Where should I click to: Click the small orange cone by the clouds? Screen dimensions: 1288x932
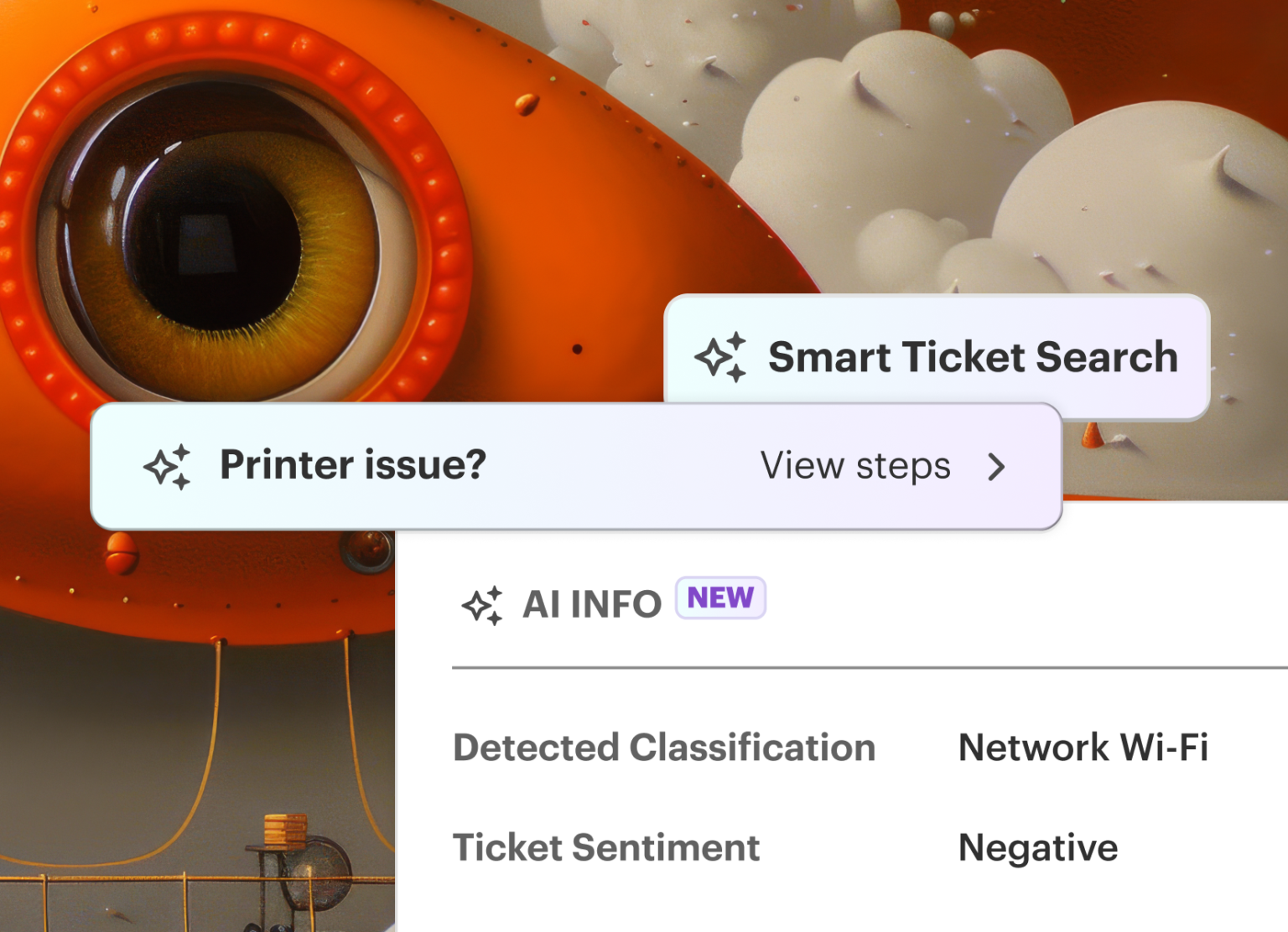(1093, 435)
